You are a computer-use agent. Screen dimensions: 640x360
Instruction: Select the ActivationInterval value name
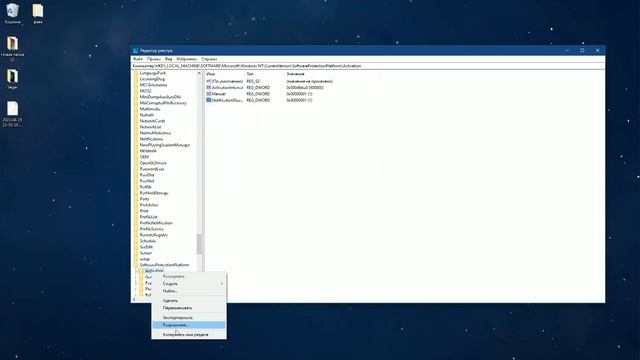pos(227,87)
